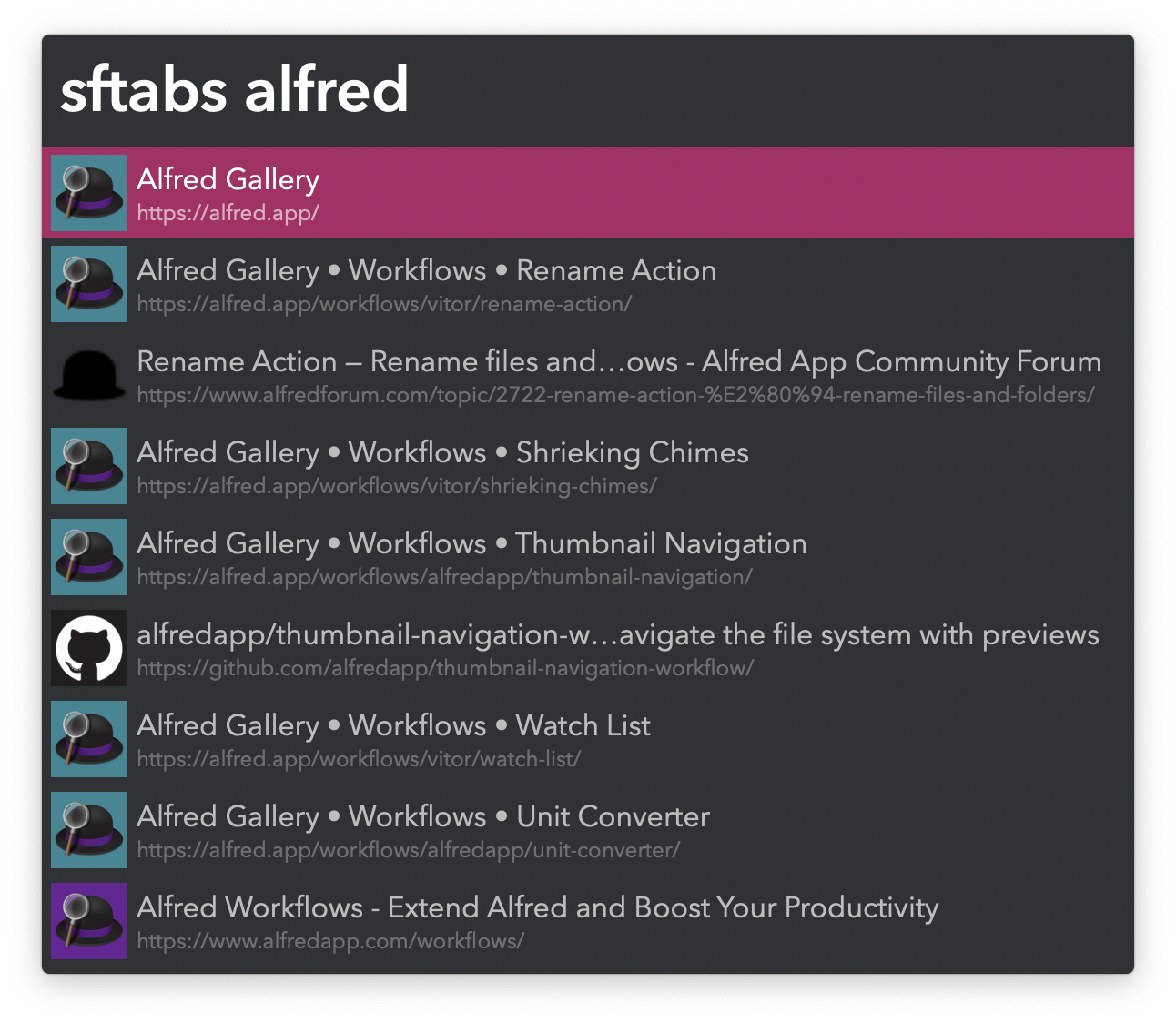Click the GitHub Octocat icon

(x=89, y=648)
